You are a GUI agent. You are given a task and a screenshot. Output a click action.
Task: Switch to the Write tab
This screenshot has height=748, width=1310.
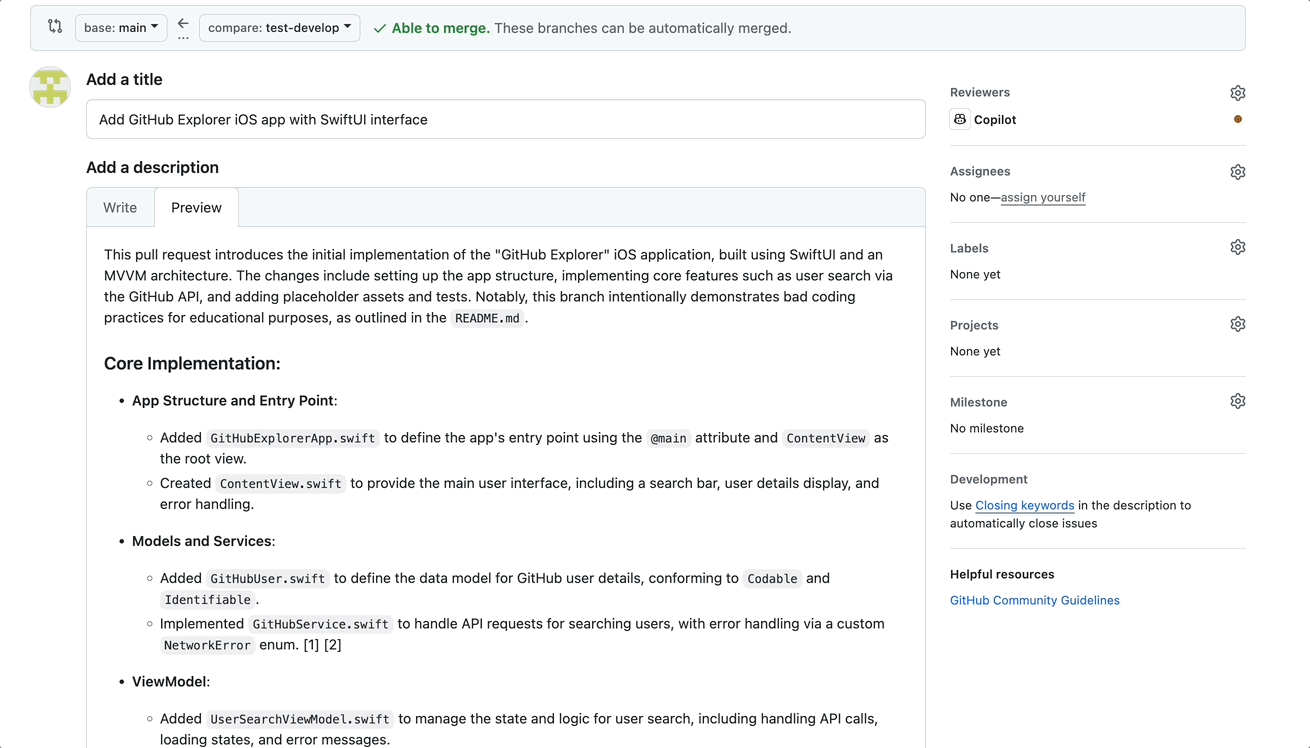pyautogui.click(x=120, y=207)
